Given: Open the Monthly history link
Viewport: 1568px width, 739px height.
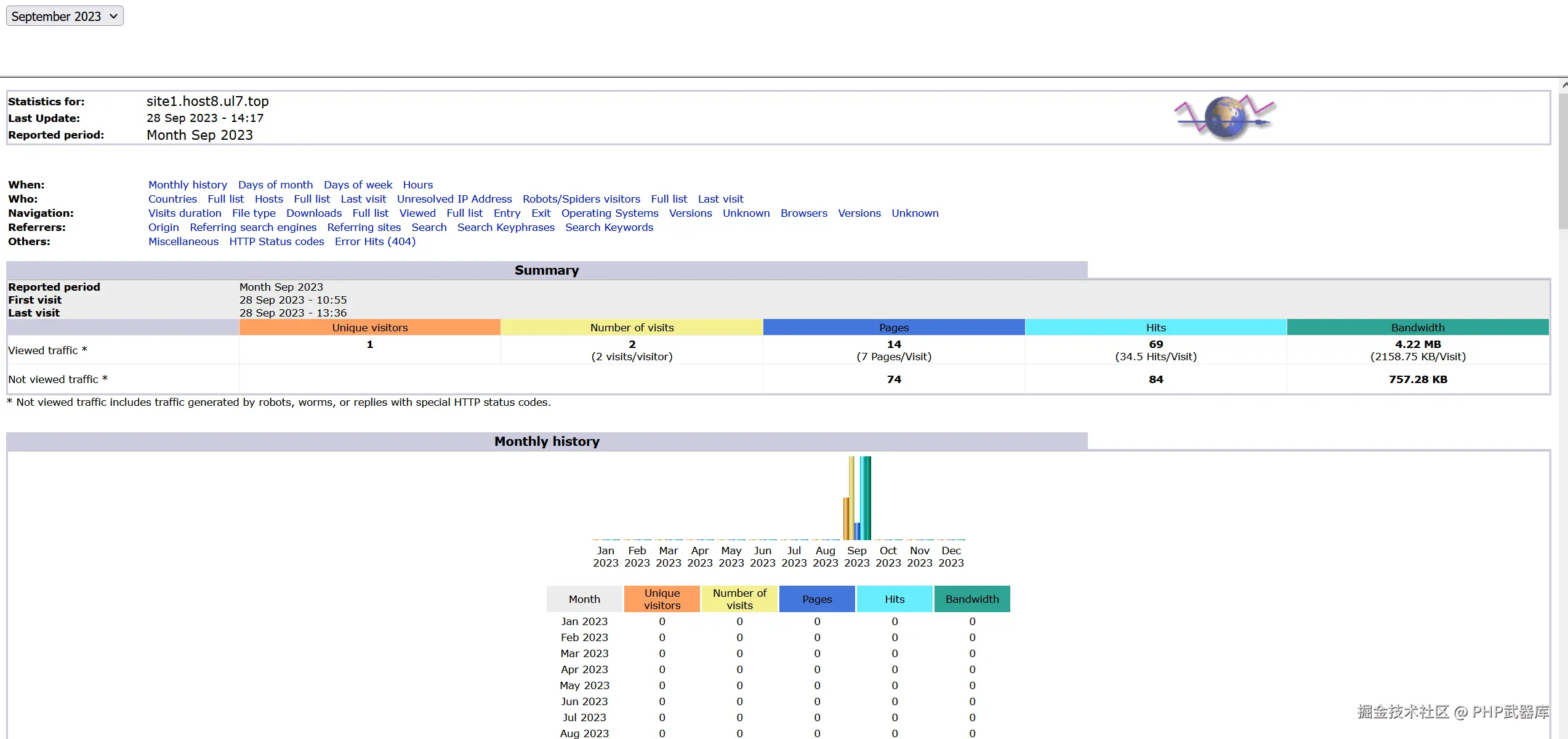Looking at the screenshot, I should (188, 185).
